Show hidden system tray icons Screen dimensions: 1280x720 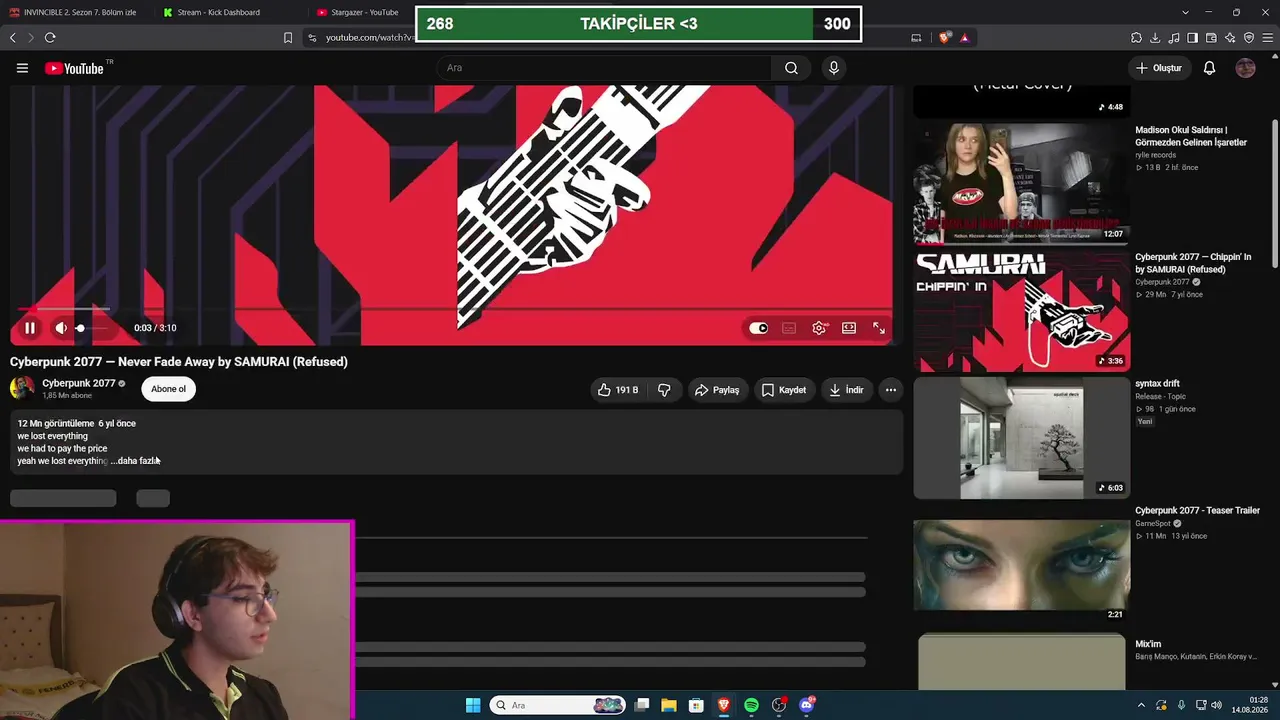[1141, 705]
